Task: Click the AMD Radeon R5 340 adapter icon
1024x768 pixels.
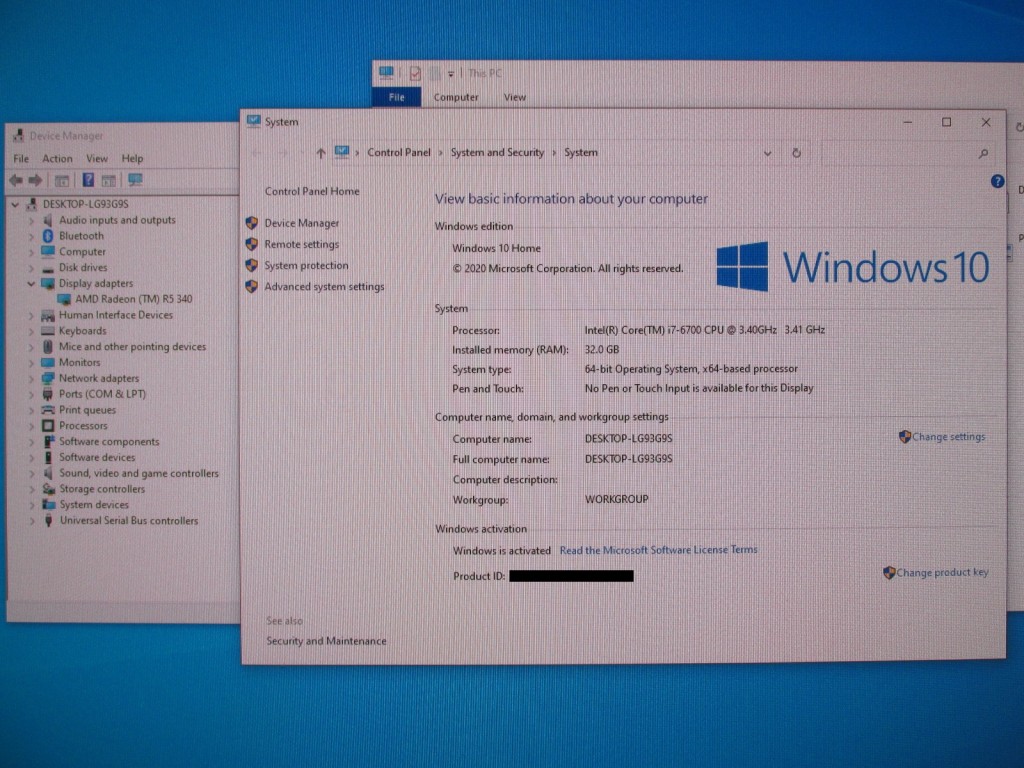Action: (64, 299)
